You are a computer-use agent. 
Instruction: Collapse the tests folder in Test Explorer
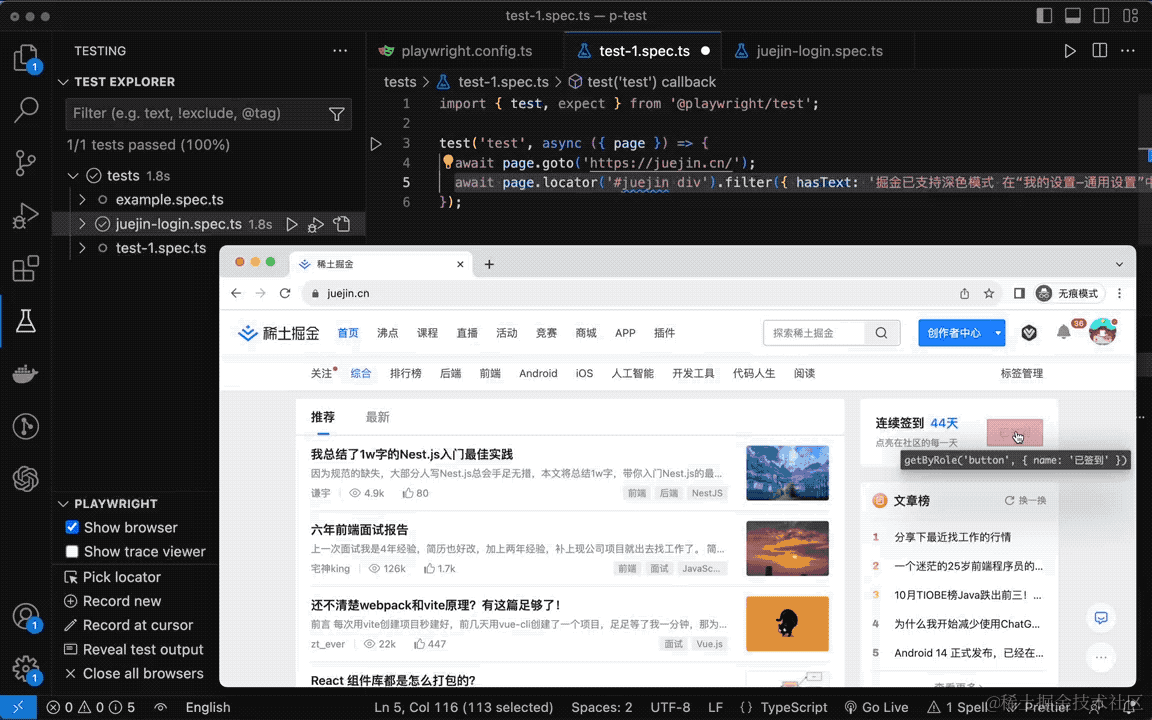click(73, 176)
